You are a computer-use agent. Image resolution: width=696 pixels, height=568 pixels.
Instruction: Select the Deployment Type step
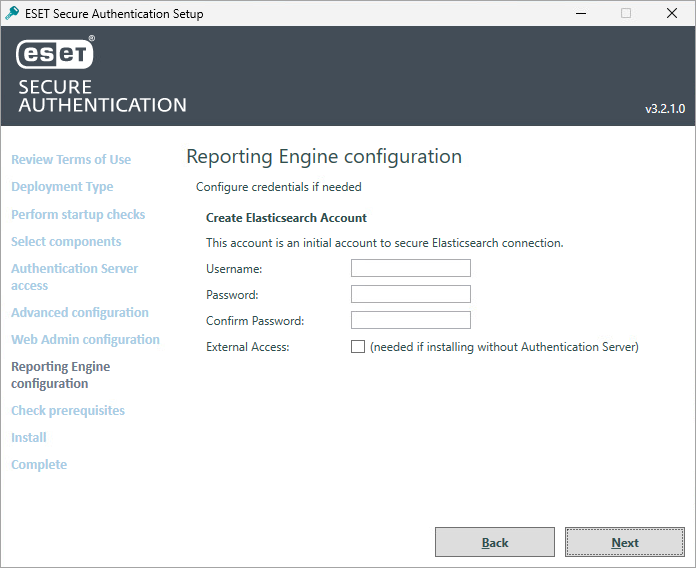62,186
